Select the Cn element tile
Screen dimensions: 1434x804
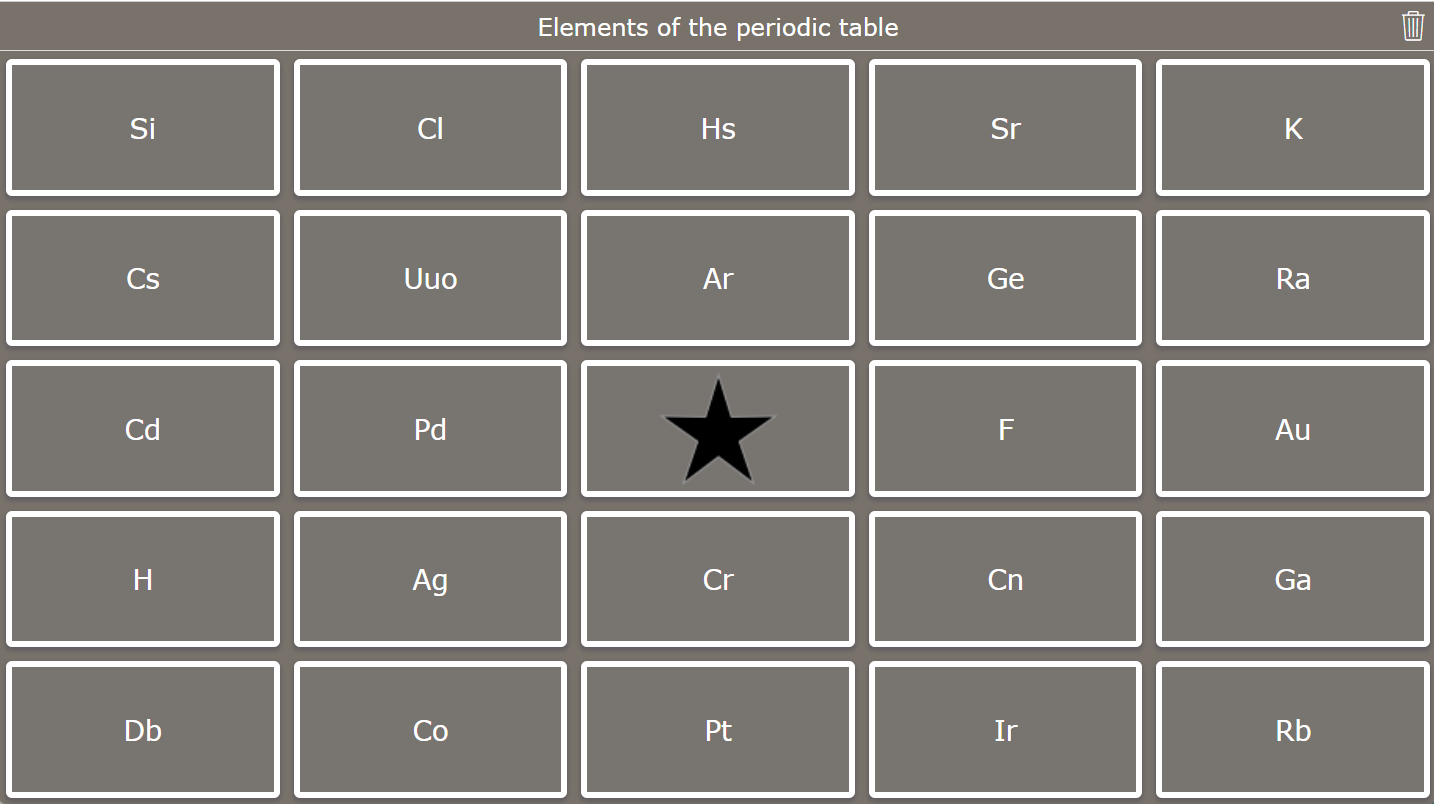click(x=1005, y=579)
